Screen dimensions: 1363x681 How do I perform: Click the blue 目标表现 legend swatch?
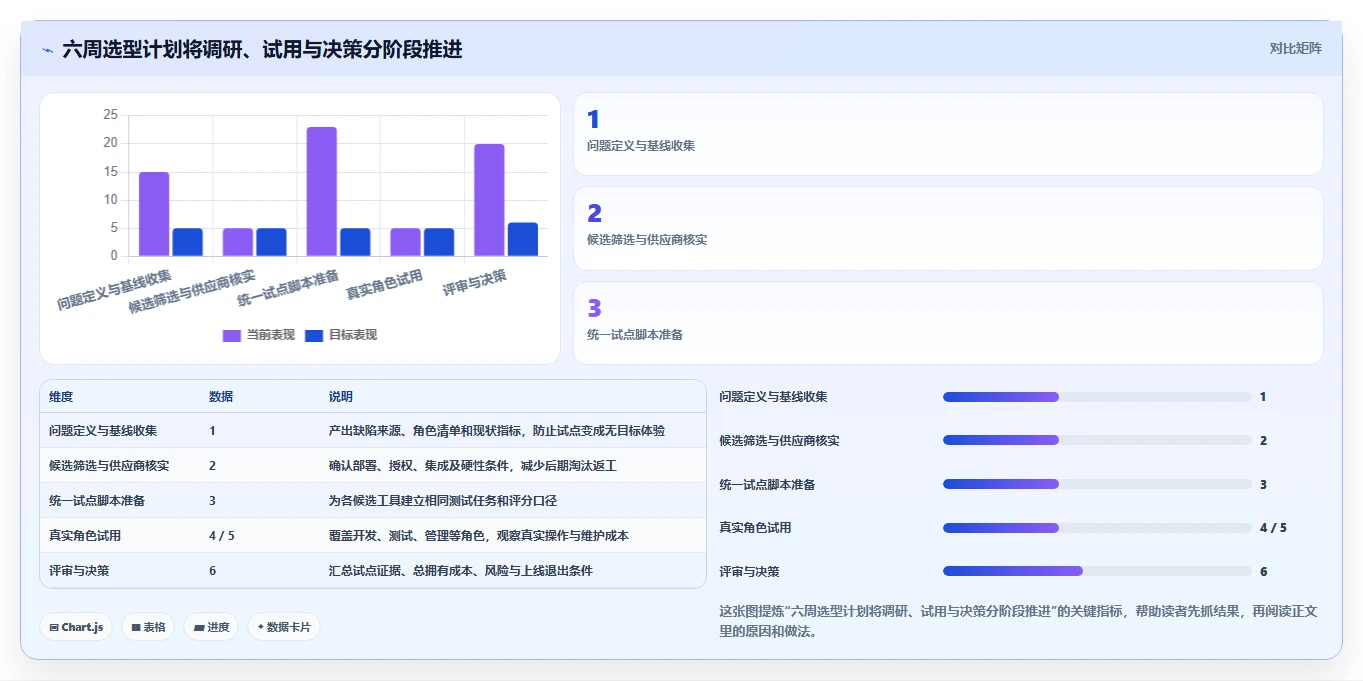[x=314, y=335]
